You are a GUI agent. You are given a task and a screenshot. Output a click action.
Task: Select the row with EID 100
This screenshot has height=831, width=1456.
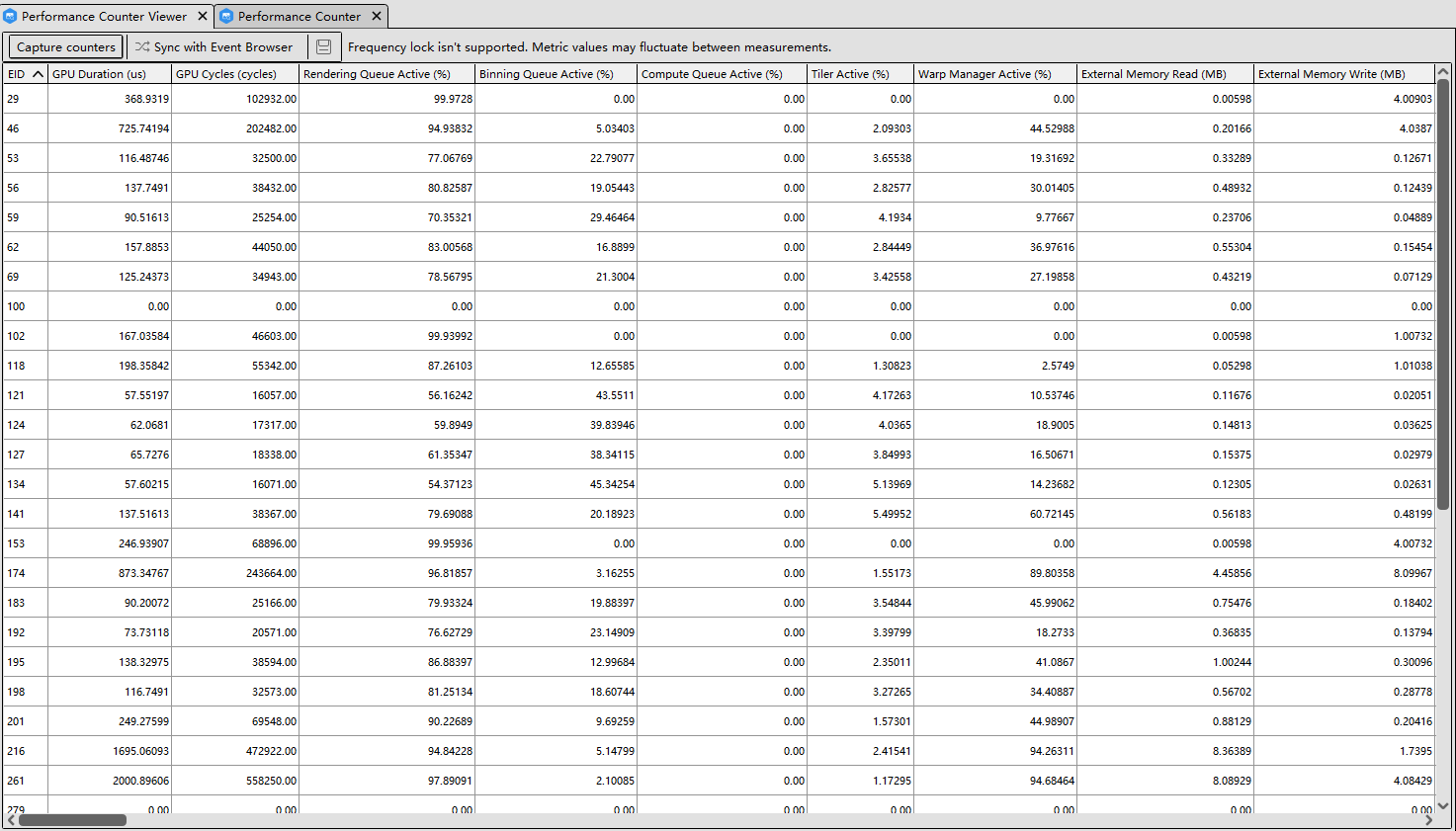tap(719, 306)
